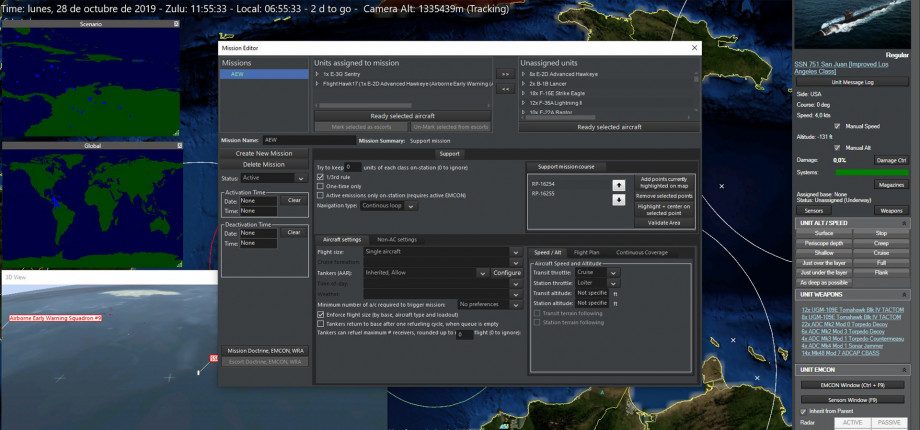This screenshot has height=430, width=920.
Task: Open the Continuous Coverage tab
Action: click(x=641, y=252)
